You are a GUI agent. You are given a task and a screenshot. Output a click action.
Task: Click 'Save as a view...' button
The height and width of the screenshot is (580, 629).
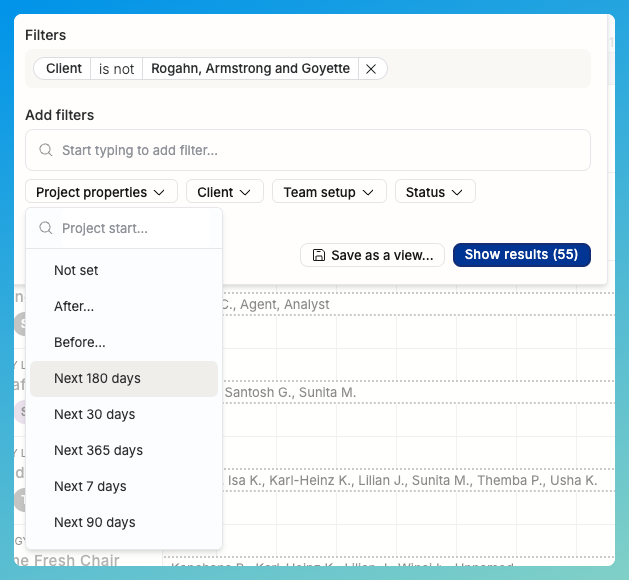[x=372, y=255]
